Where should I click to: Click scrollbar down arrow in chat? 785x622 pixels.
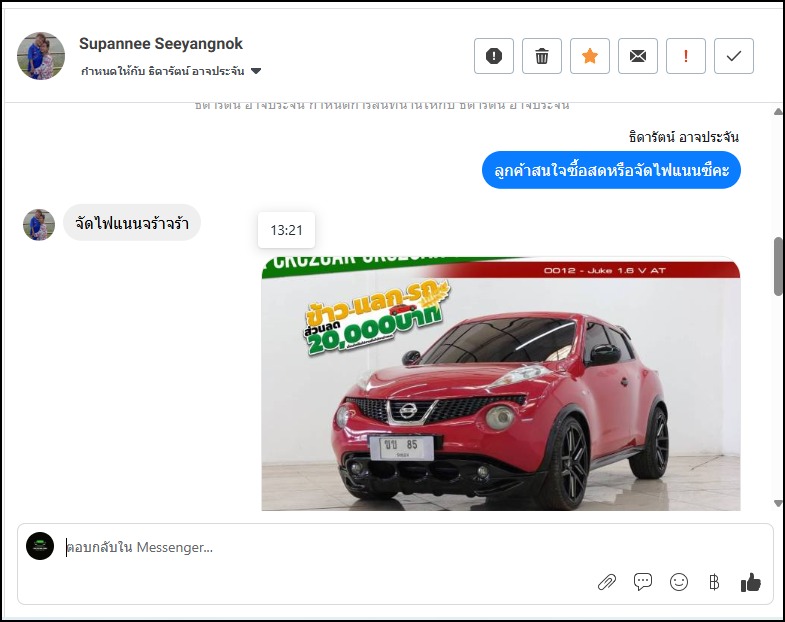(778, 503)
